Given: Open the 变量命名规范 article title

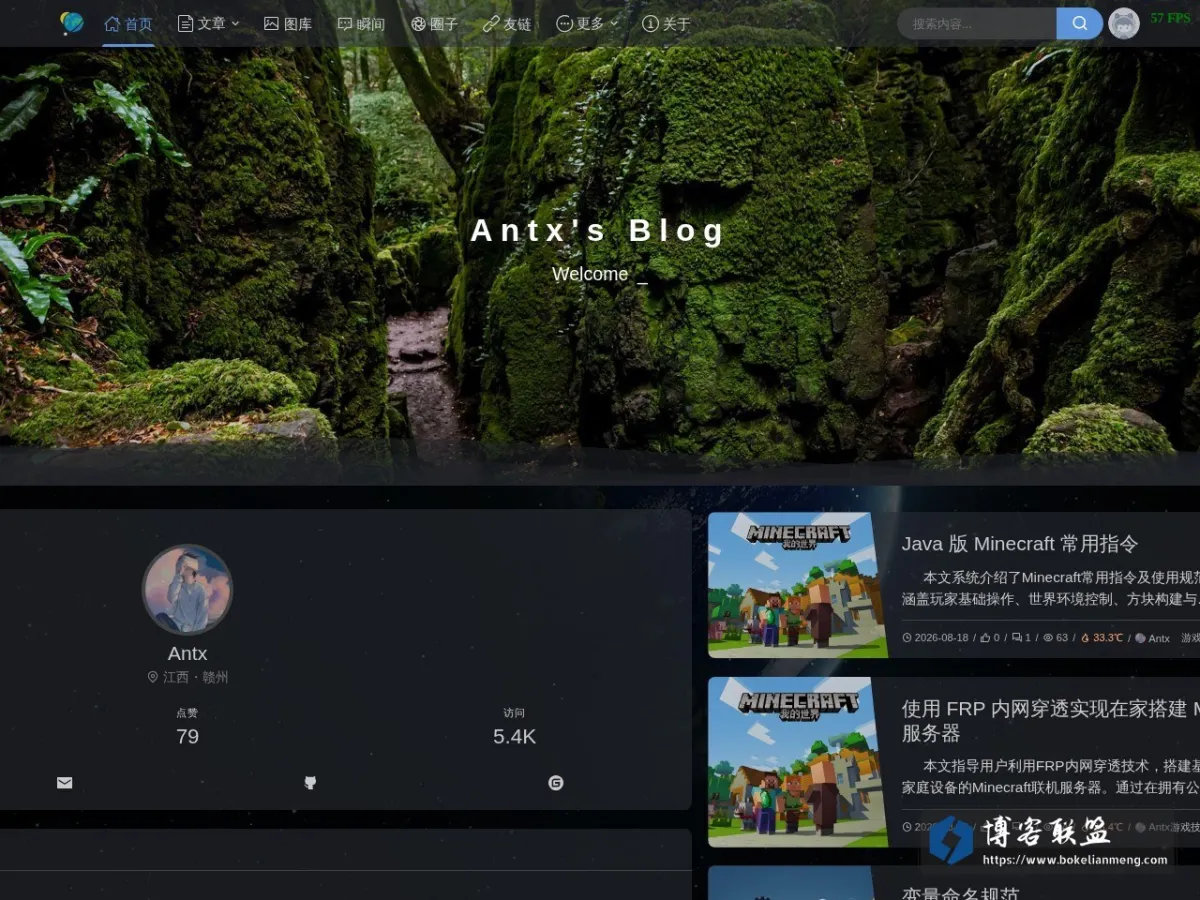Looking at the screenshot, I should (960, 893).
